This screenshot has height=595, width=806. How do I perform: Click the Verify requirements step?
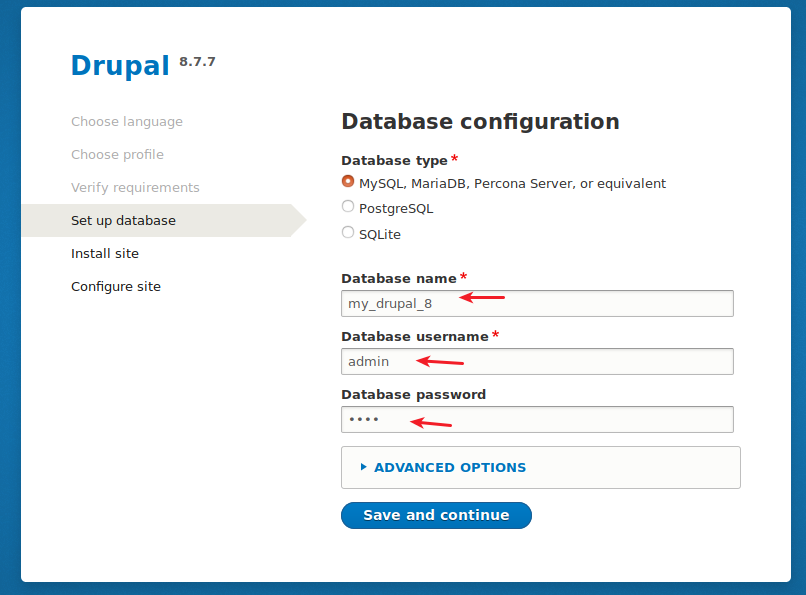tap(135, 187)
